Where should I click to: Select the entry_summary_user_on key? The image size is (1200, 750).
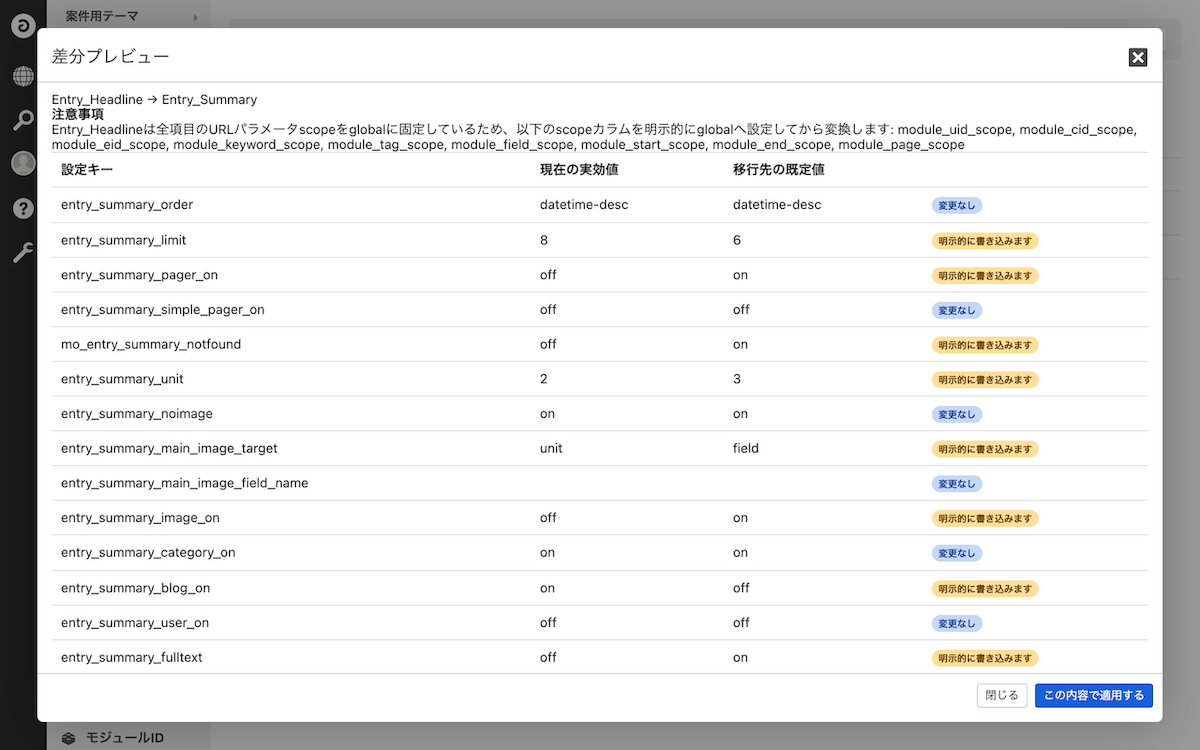pyautogui.click(x=135, y=623)
